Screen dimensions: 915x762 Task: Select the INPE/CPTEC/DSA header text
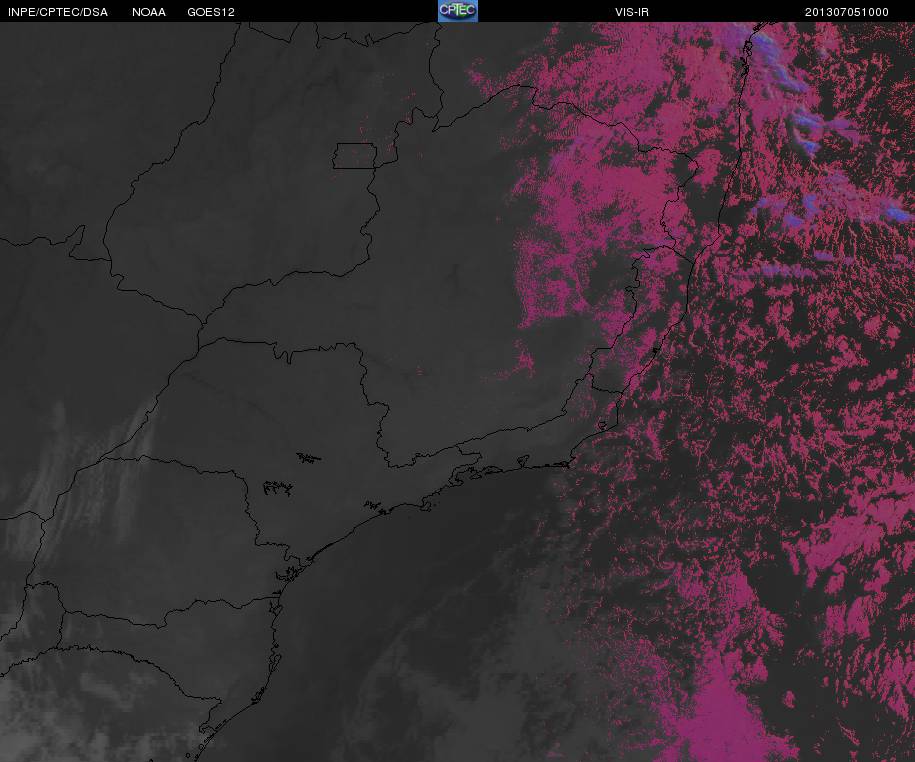(x=58, y=12)
